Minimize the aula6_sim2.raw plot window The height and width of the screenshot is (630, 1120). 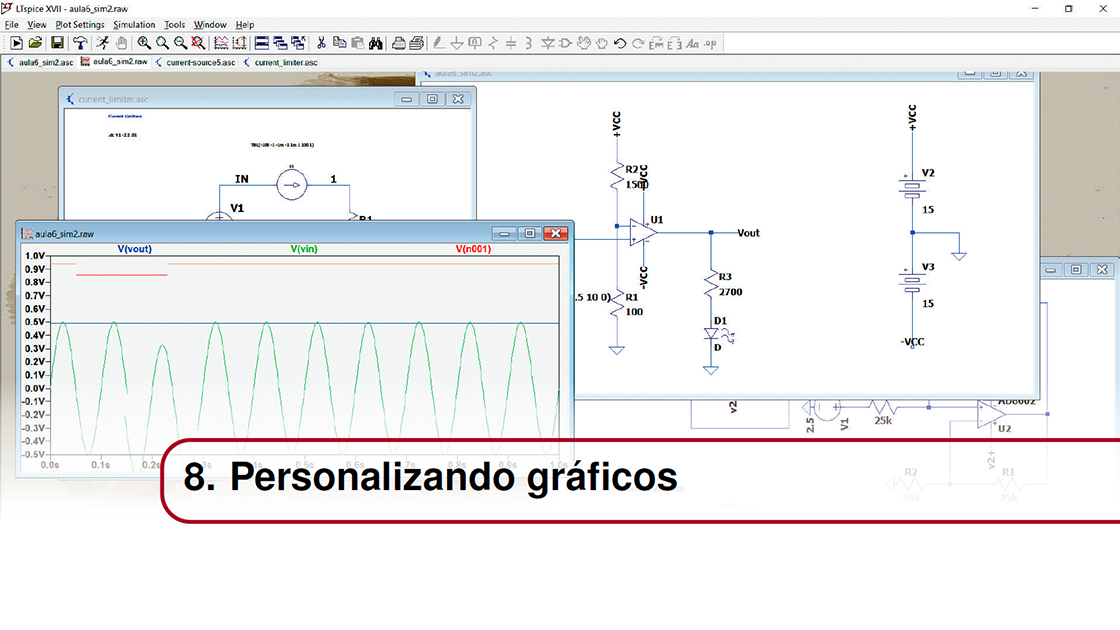click(504, 234)
